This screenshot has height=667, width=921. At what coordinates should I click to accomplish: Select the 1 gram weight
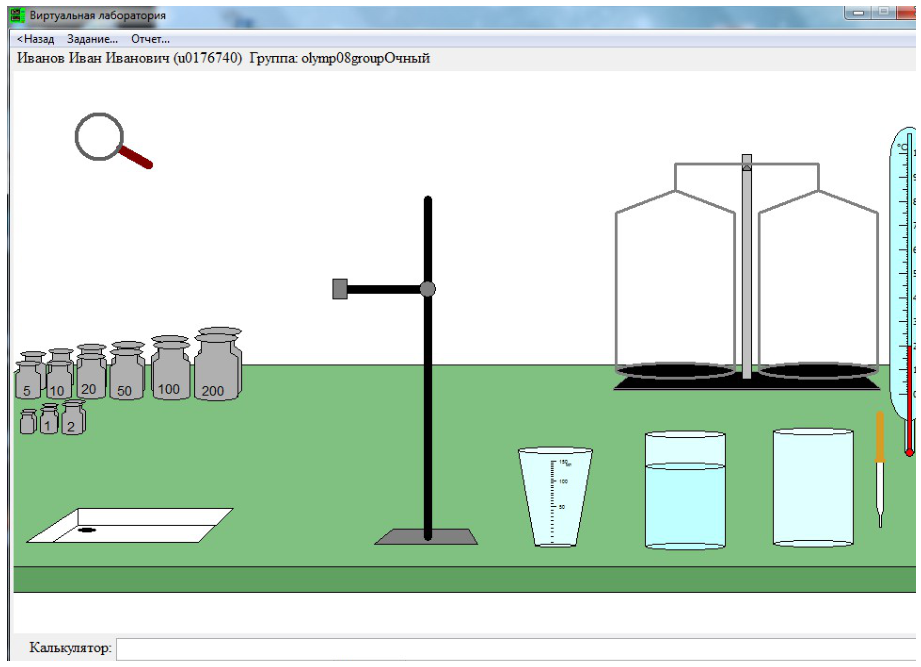click(x=49, y=419)
